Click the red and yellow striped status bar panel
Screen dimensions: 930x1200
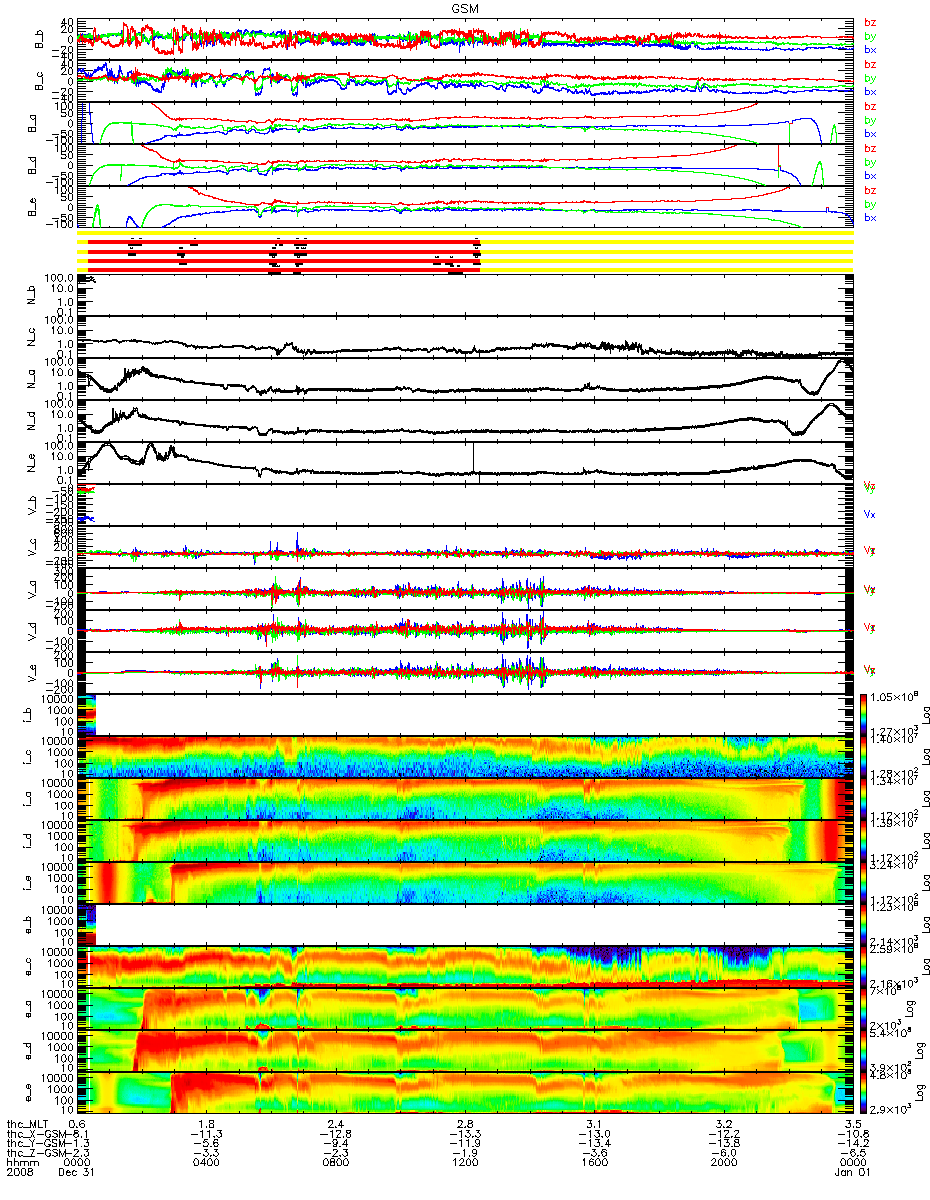pyautogui.click(x=466, y=251)
